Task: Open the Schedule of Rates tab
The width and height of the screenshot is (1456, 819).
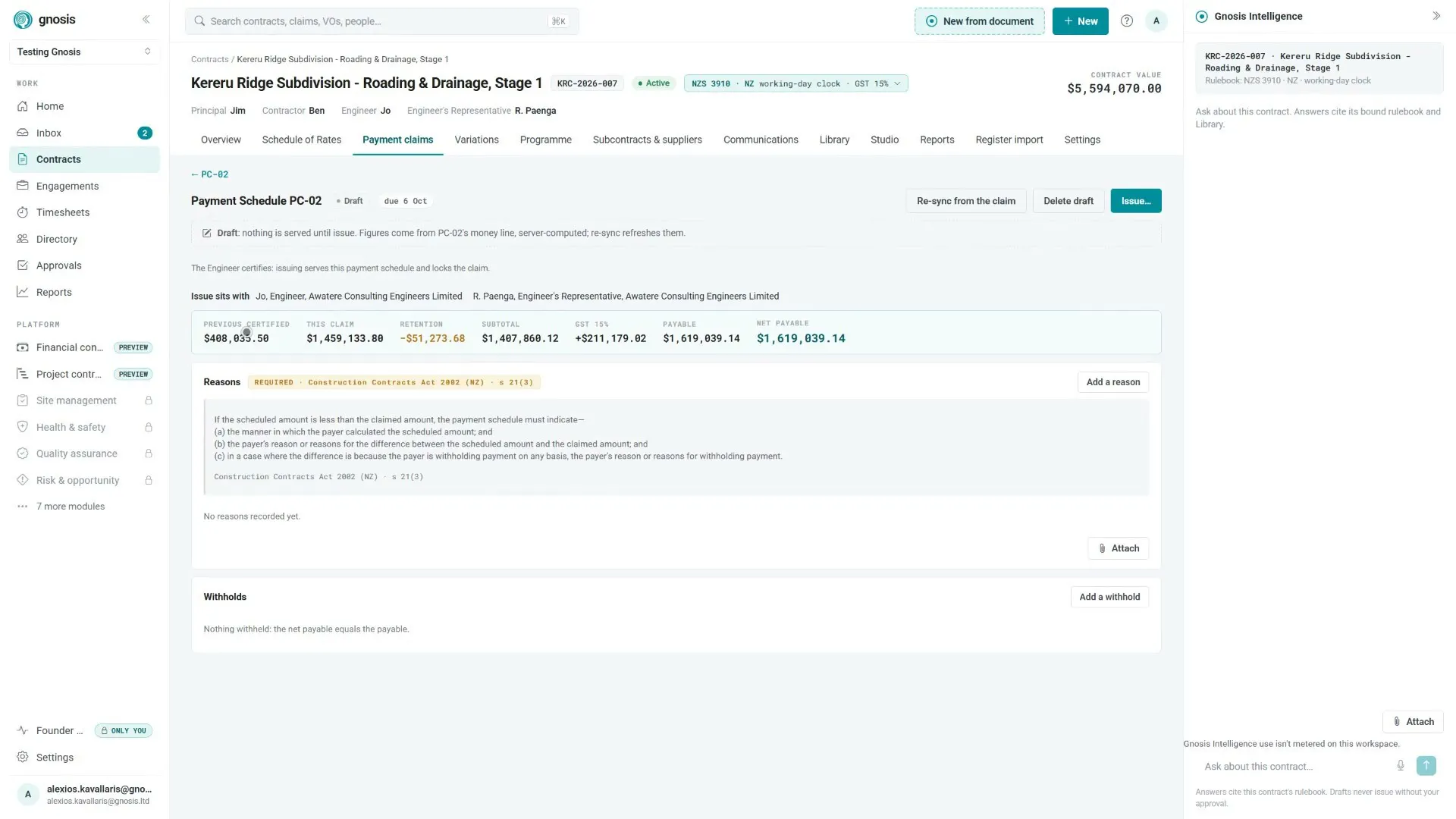Action: [302, 140]
